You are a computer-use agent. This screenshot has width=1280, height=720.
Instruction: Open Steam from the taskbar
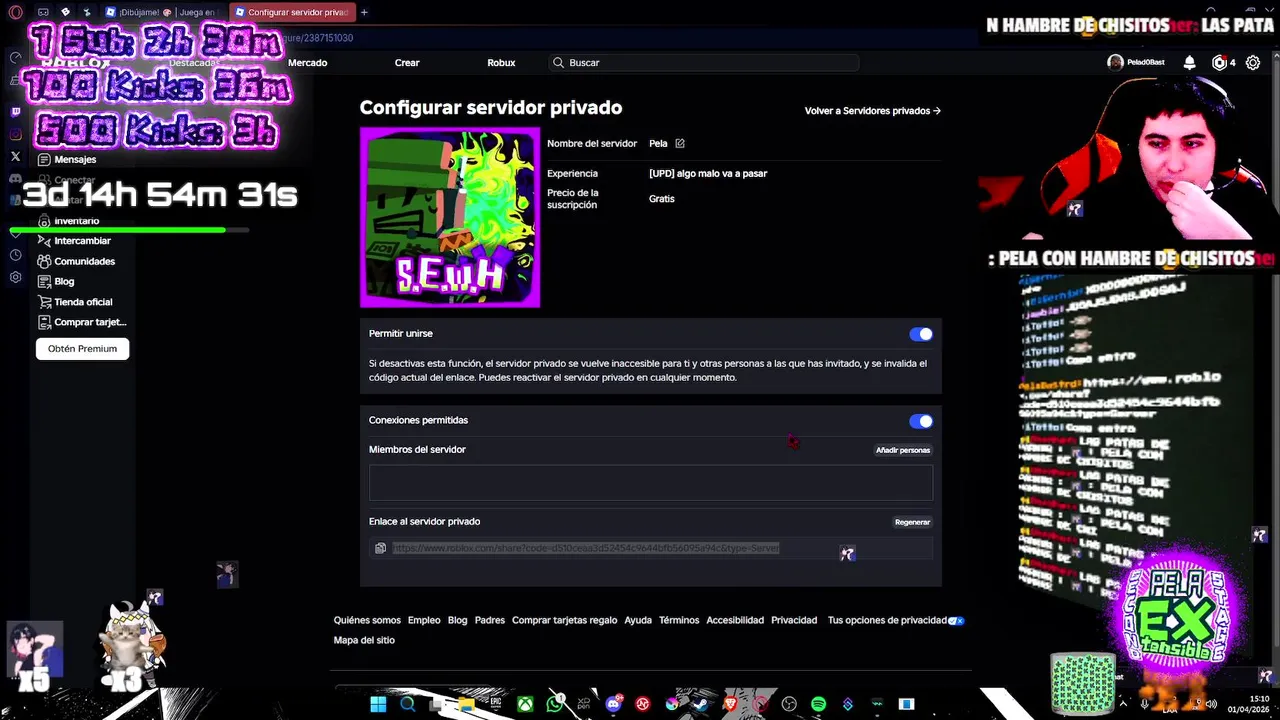click(701, 704)
